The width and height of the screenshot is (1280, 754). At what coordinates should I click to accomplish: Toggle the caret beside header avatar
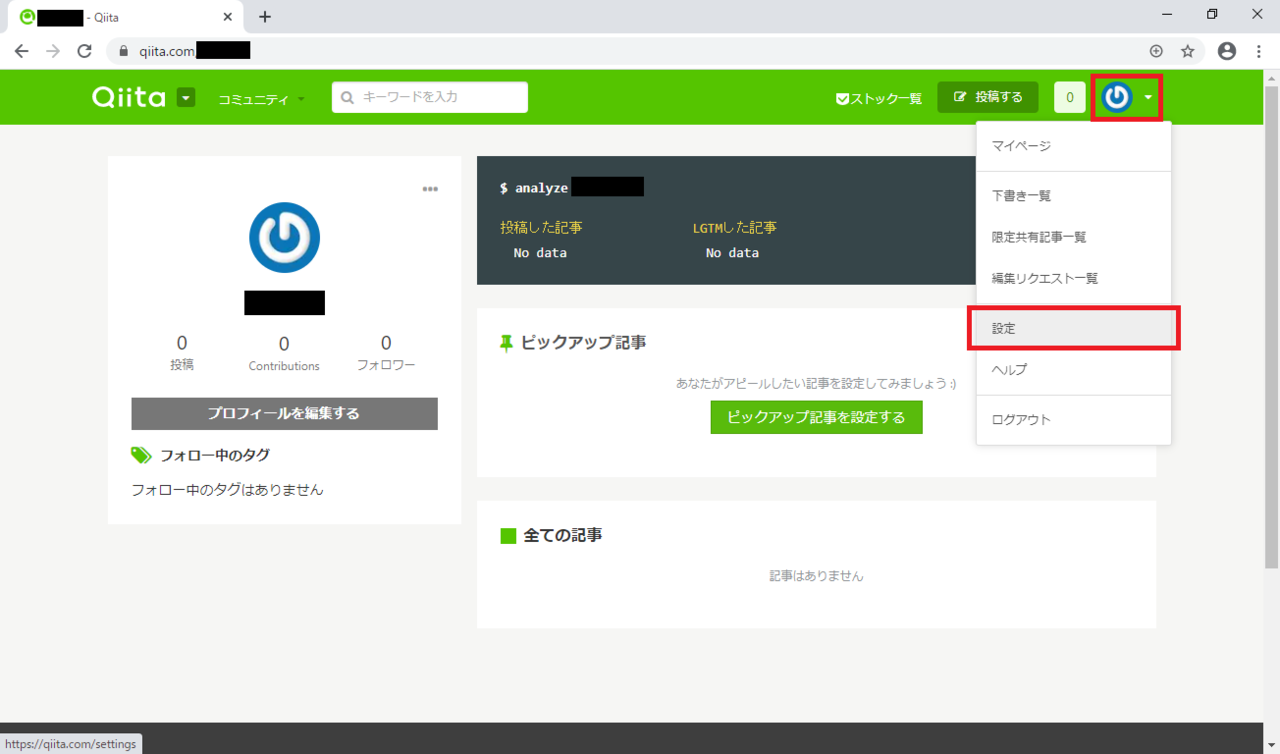pos(1148,98)
